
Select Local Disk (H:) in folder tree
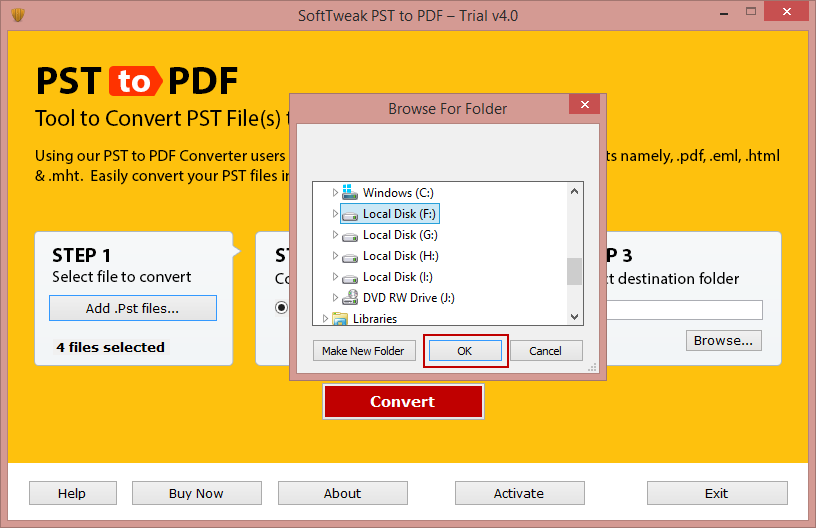tap(400, 256)
